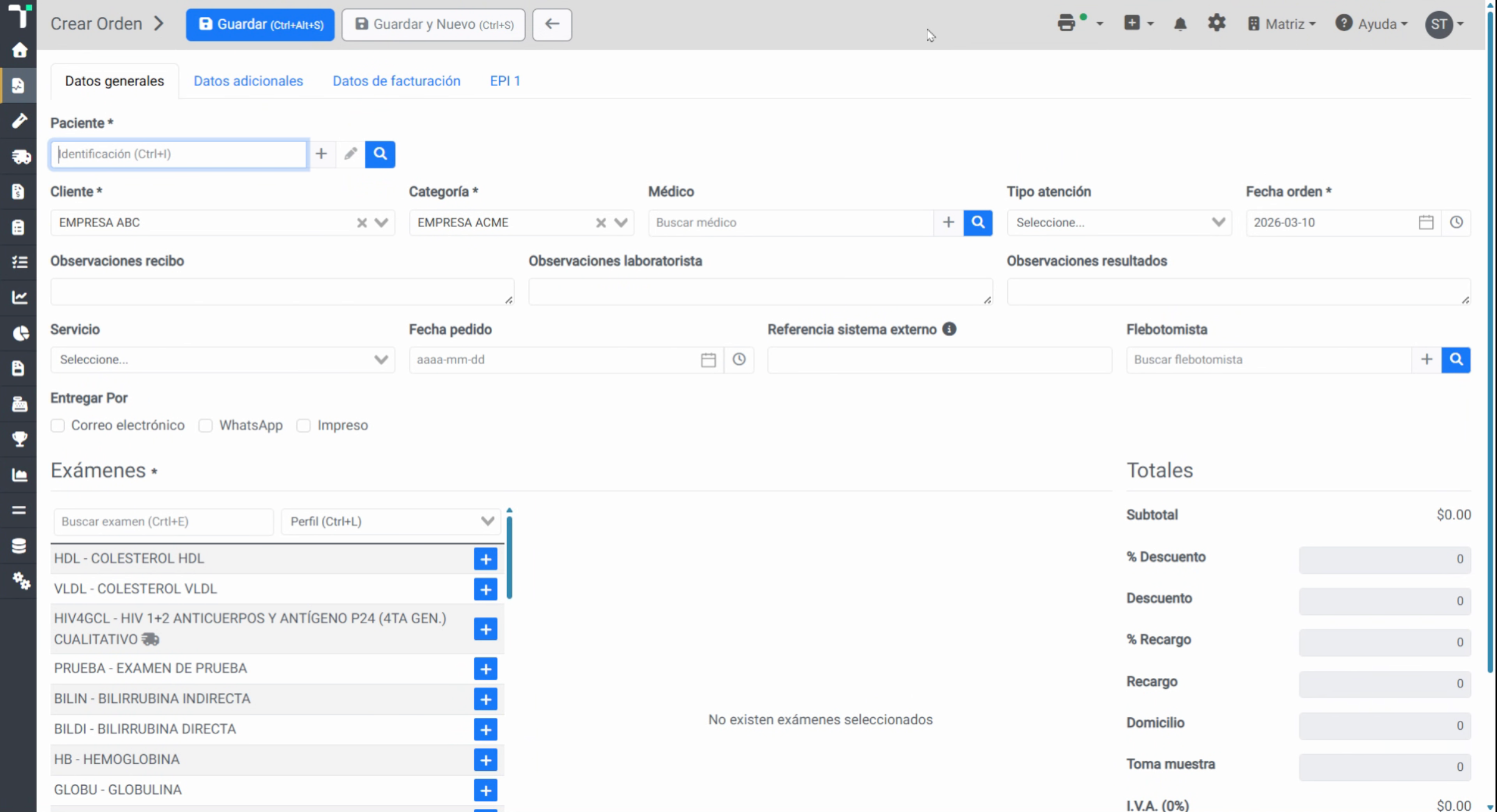Check the WhatsApp delivery checkbox

(x=205, y=425)
